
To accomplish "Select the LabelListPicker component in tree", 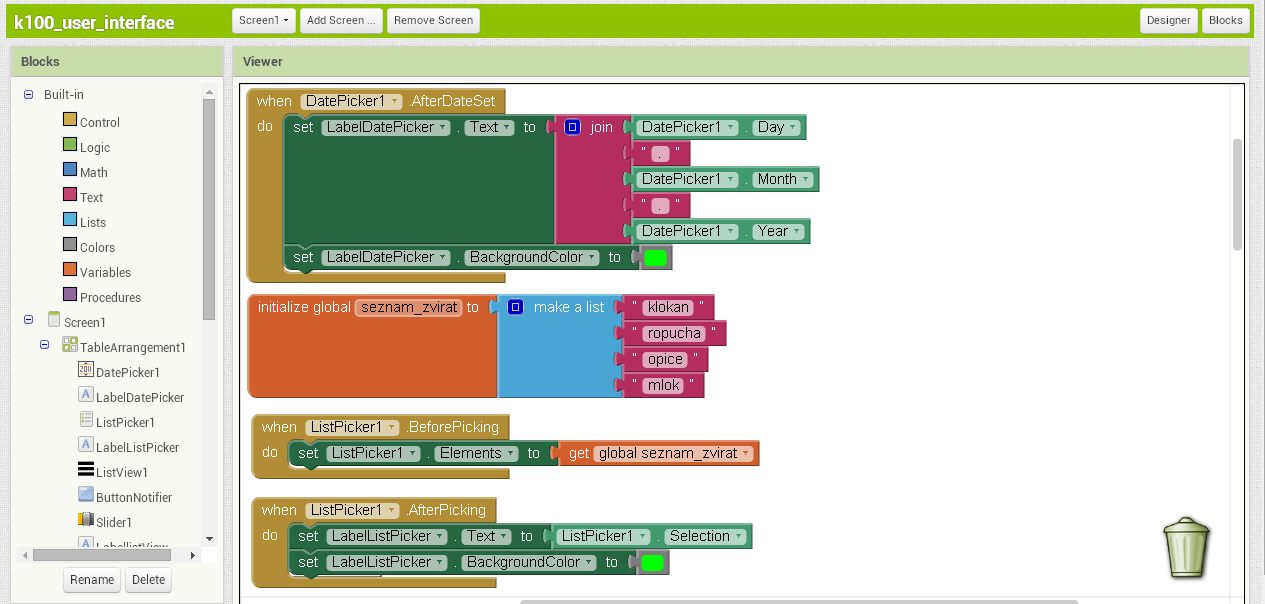I will (129, 447).
